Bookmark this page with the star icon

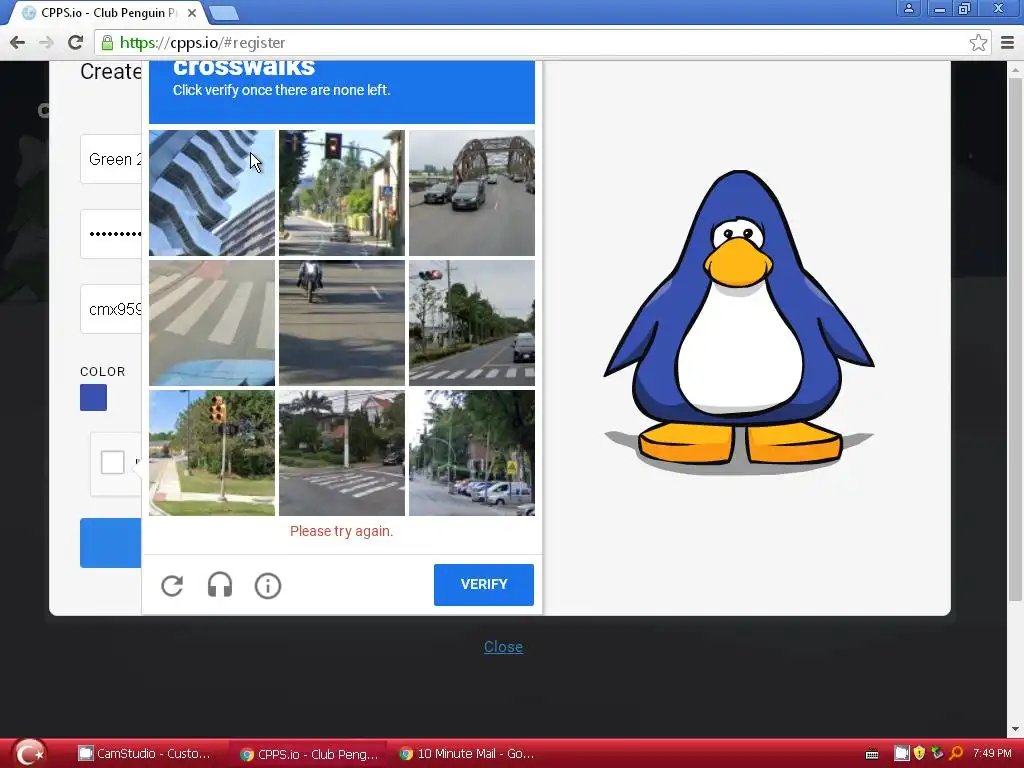click(978, 43)
